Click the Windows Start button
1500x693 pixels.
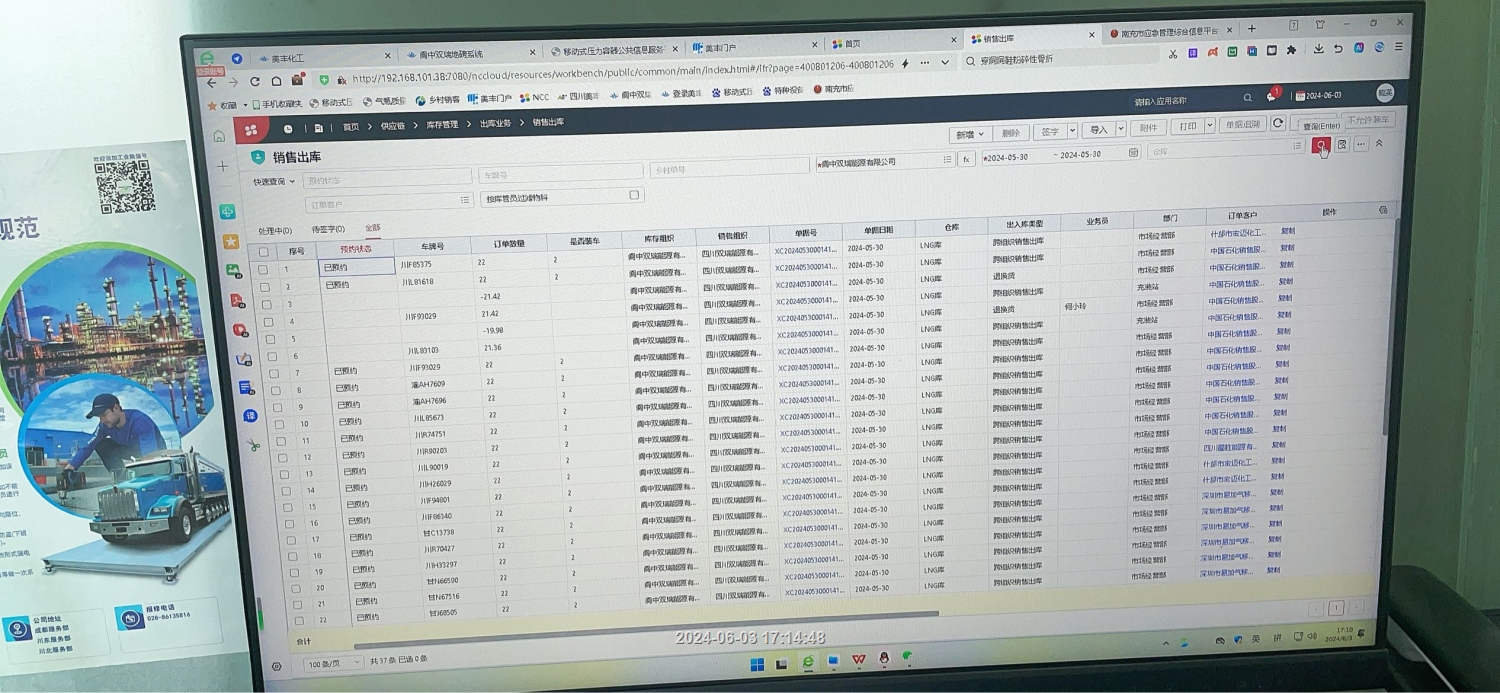(757, 664)
